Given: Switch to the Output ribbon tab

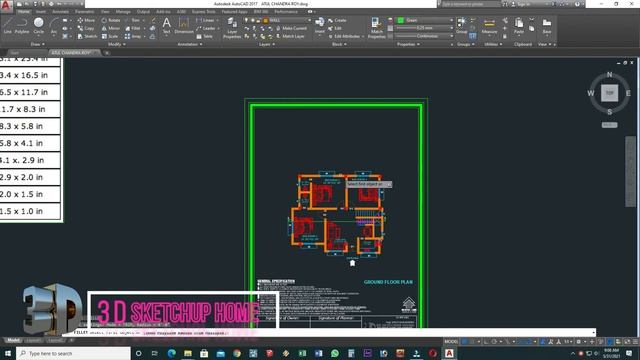Looking at the screenshot, I should point(143,12).
